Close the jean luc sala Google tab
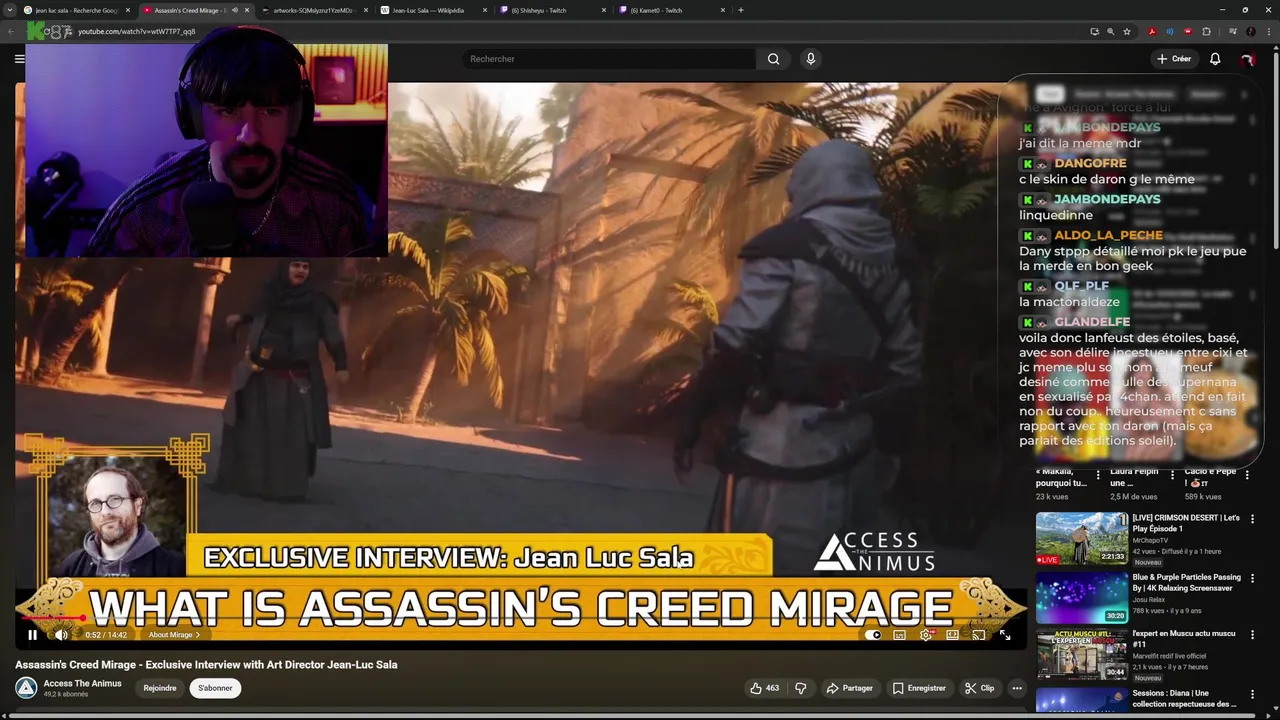This screenshot has height=720, width=1280. pos(128,10)
